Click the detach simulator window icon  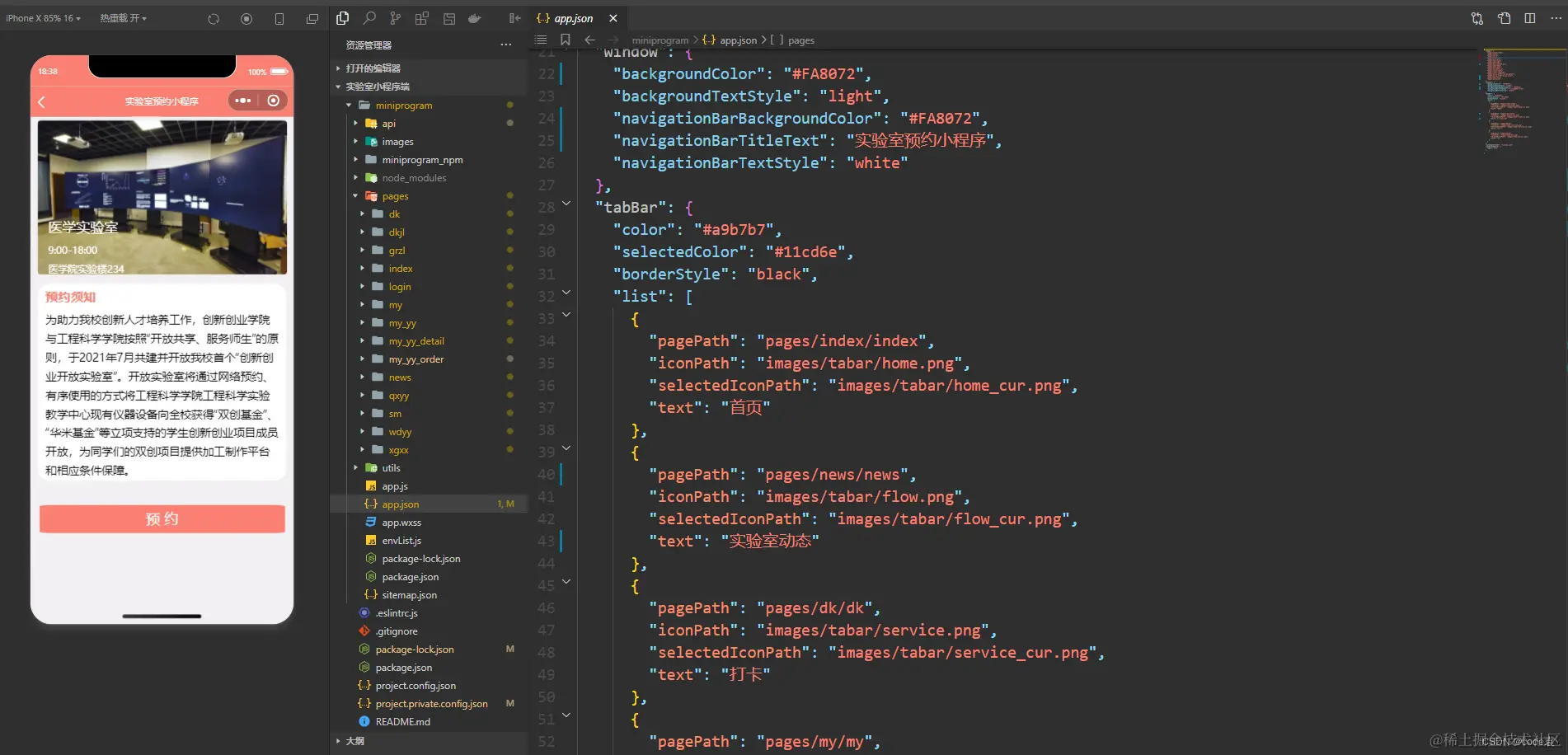tap(312, 19)
